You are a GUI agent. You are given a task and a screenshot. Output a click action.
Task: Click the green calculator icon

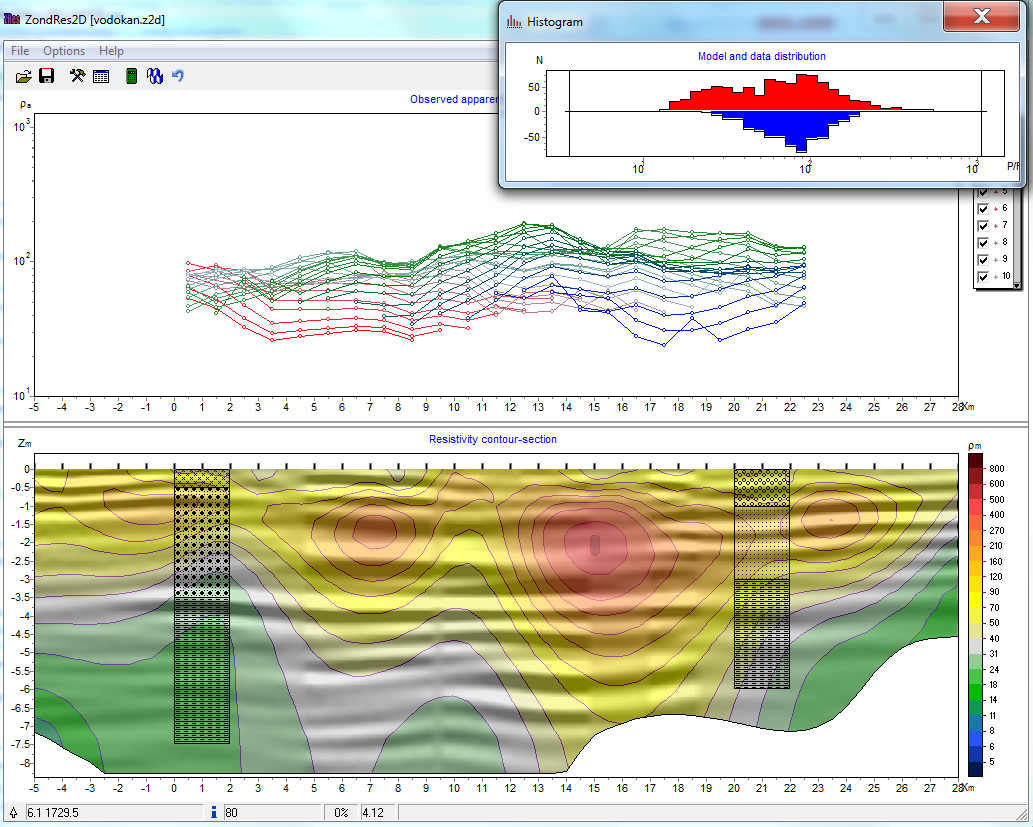click(131, 76)
